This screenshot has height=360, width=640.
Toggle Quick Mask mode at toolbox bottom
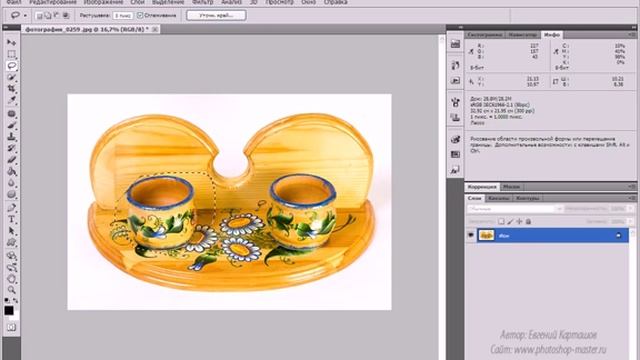click(11, 327)
